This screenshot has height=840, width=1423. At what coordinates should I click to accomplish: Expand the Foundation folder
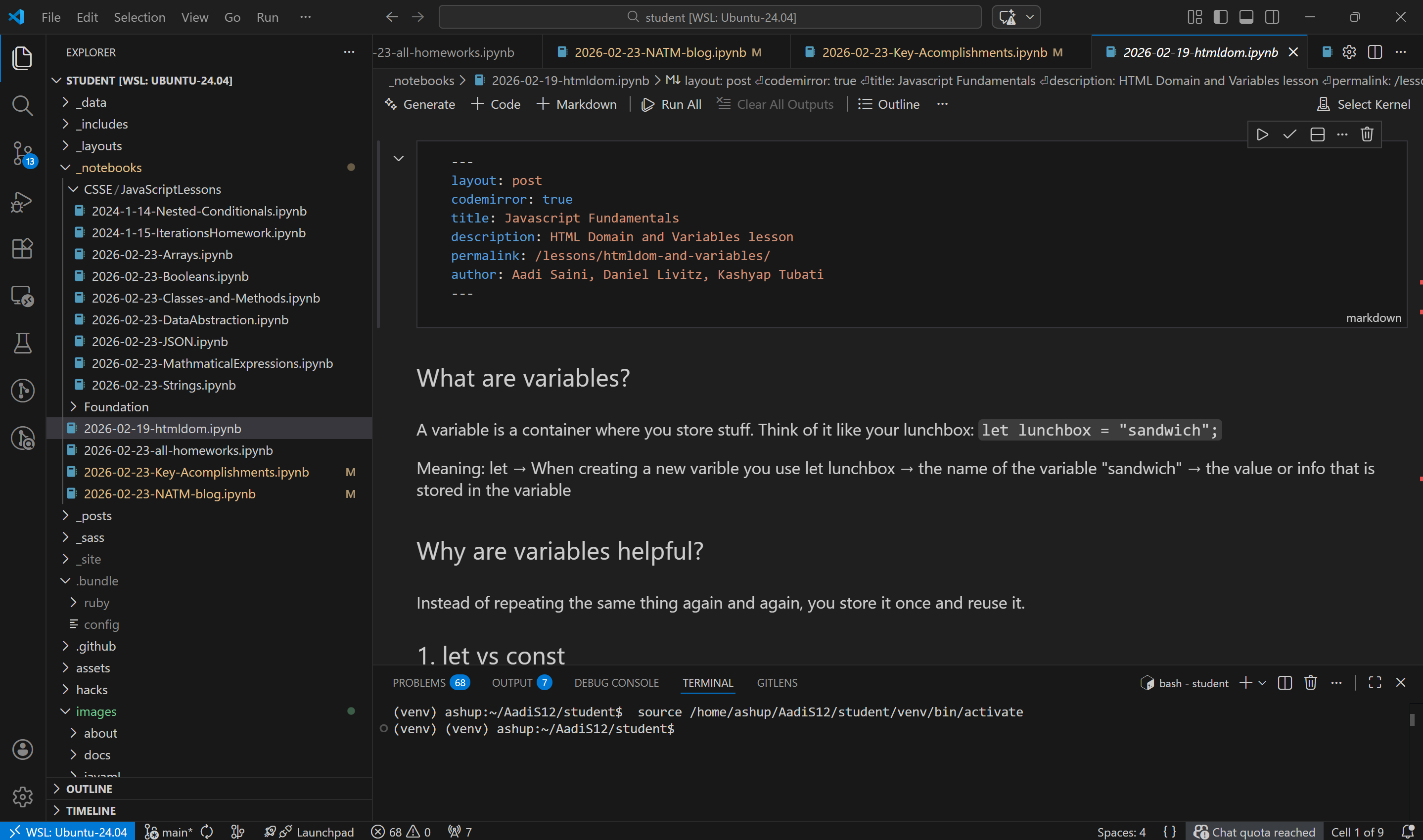click(x=74, y=407)
